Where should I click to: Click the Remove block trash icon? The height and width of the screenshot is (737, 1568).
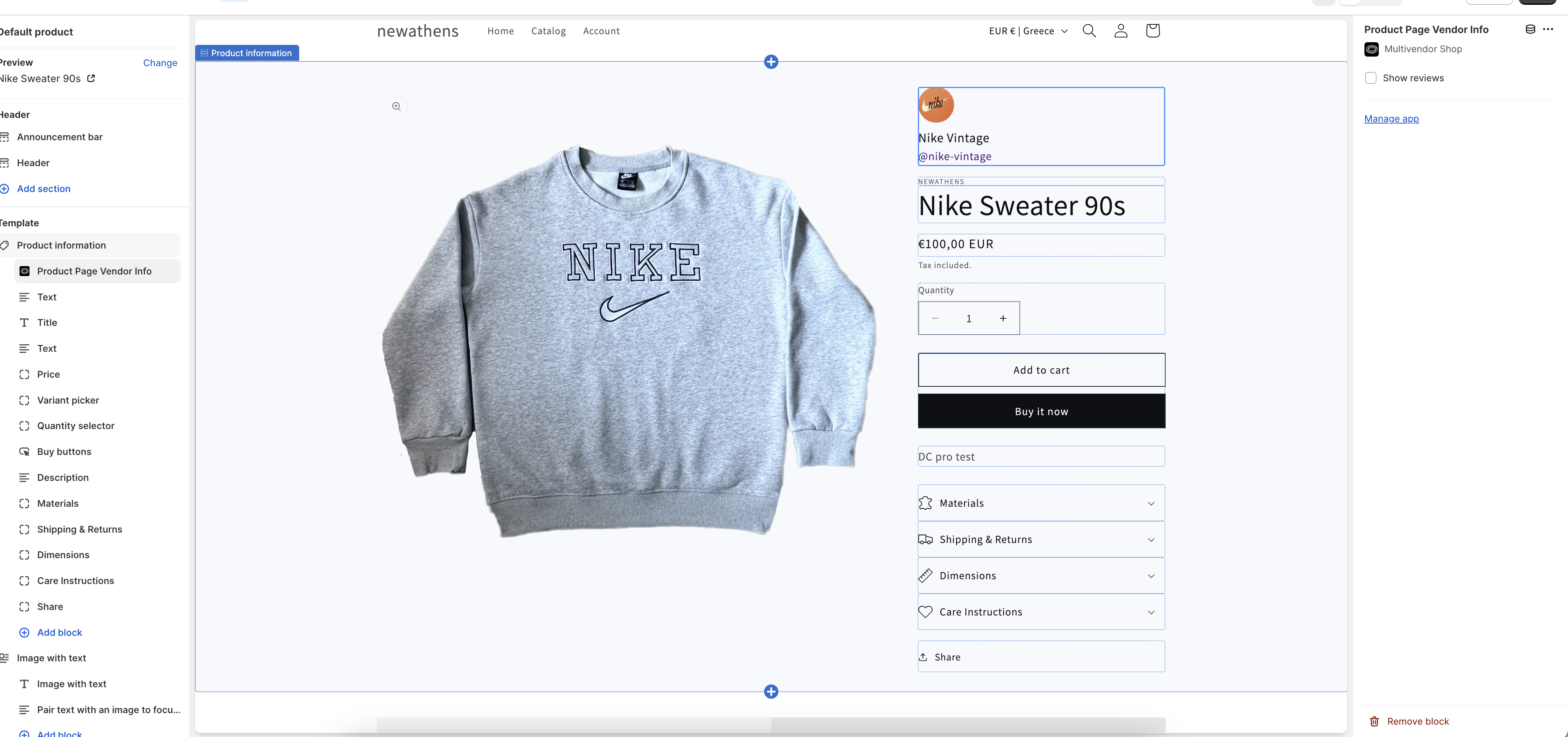point(1375,721)
